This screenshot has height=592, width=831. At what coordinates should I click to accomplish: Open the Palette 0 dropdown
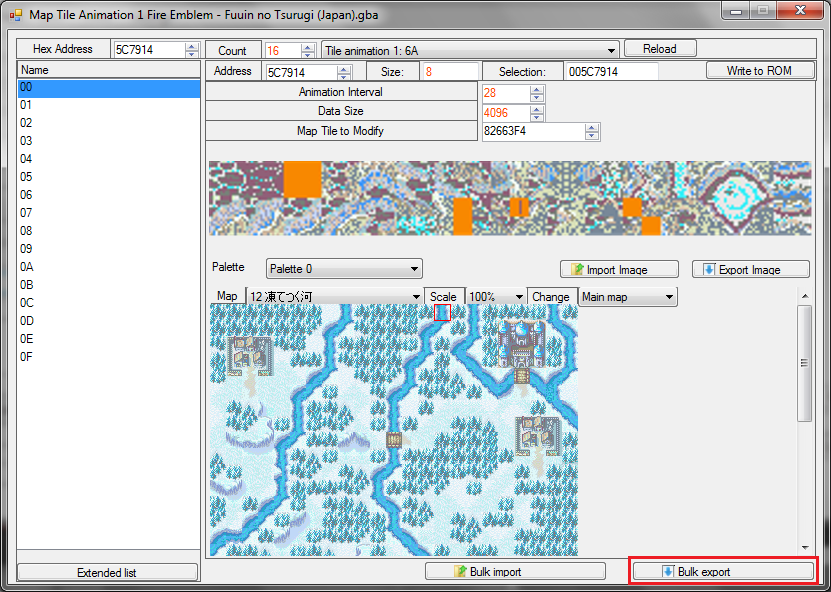point(344,269)
